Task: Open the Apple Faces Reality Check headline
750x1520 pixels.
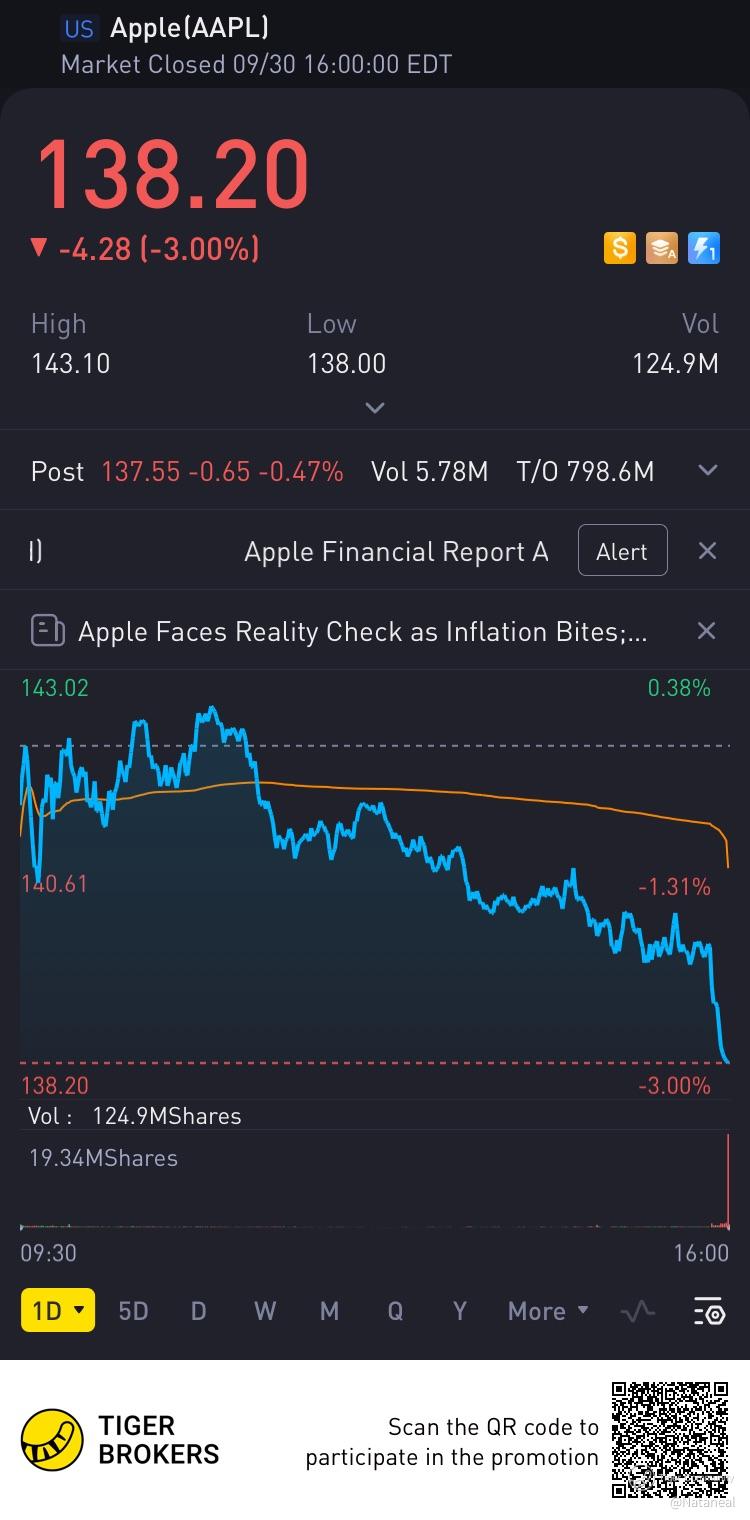Action: 362,632
